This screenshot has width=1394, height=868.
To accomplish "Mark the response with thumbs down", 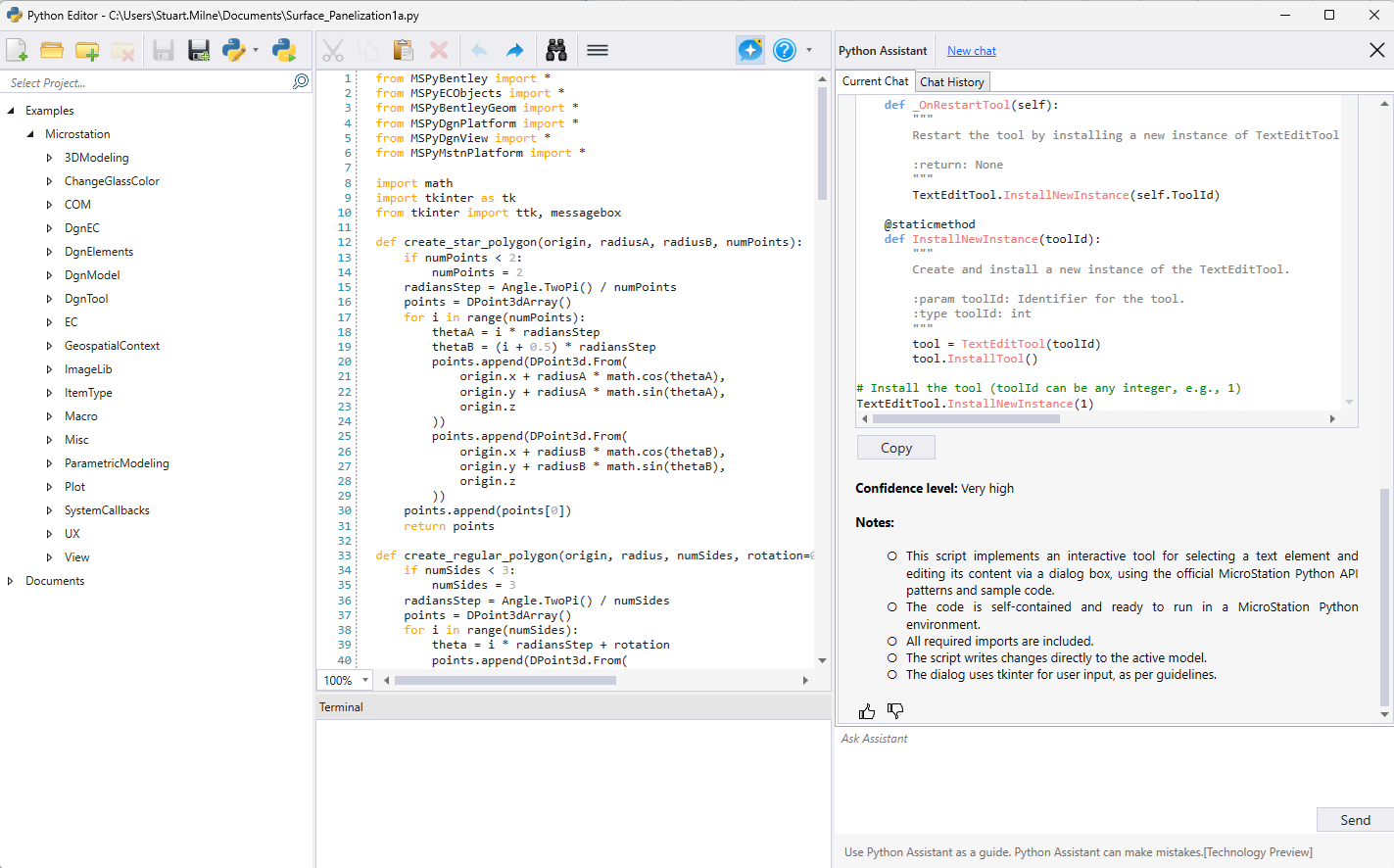I will (x=895, y=711).
